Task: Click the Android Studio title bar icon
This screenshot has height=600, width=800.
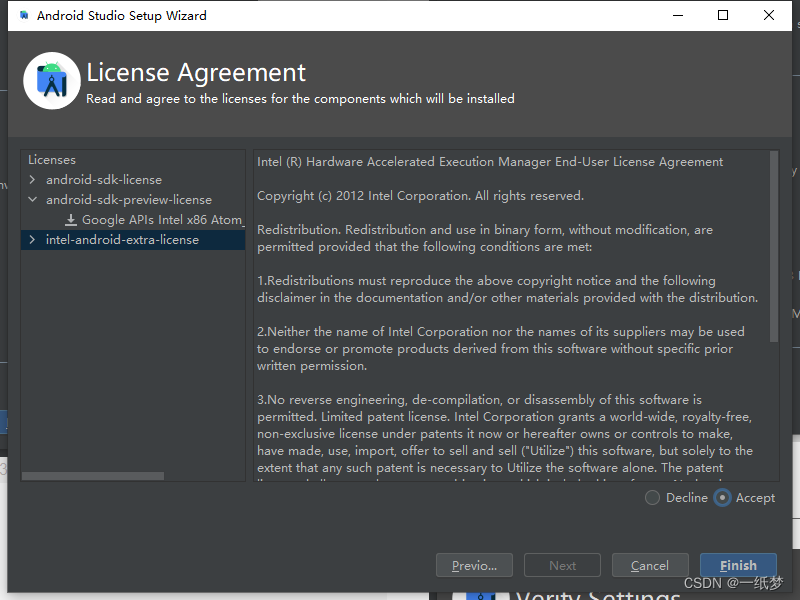Action: coord(24,15)
